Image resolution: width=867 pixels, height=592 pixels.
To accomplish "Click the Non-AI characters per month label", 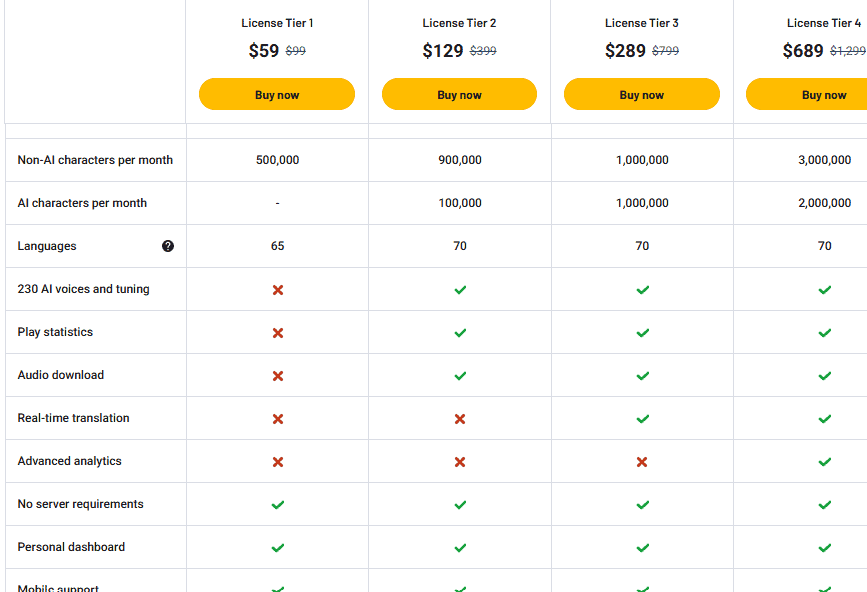I will [x=94, y=160].
